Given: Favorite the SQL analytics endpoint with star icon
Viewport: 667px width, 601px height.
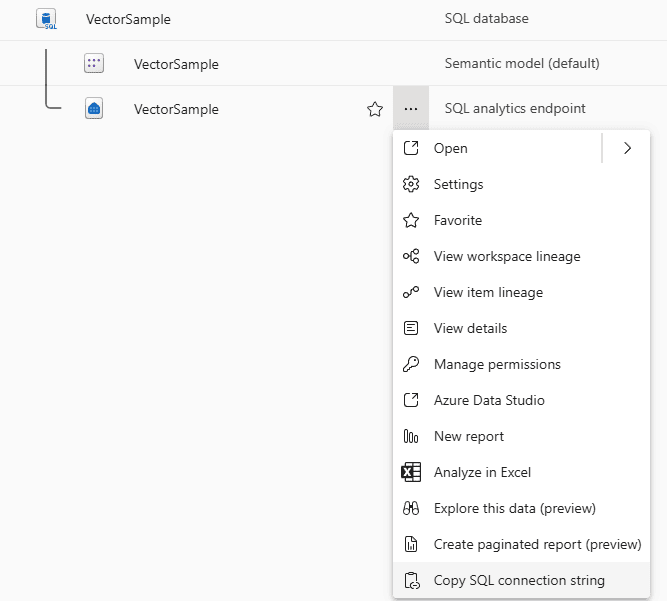Looking at the screenshot, I should tap(375, 109).
